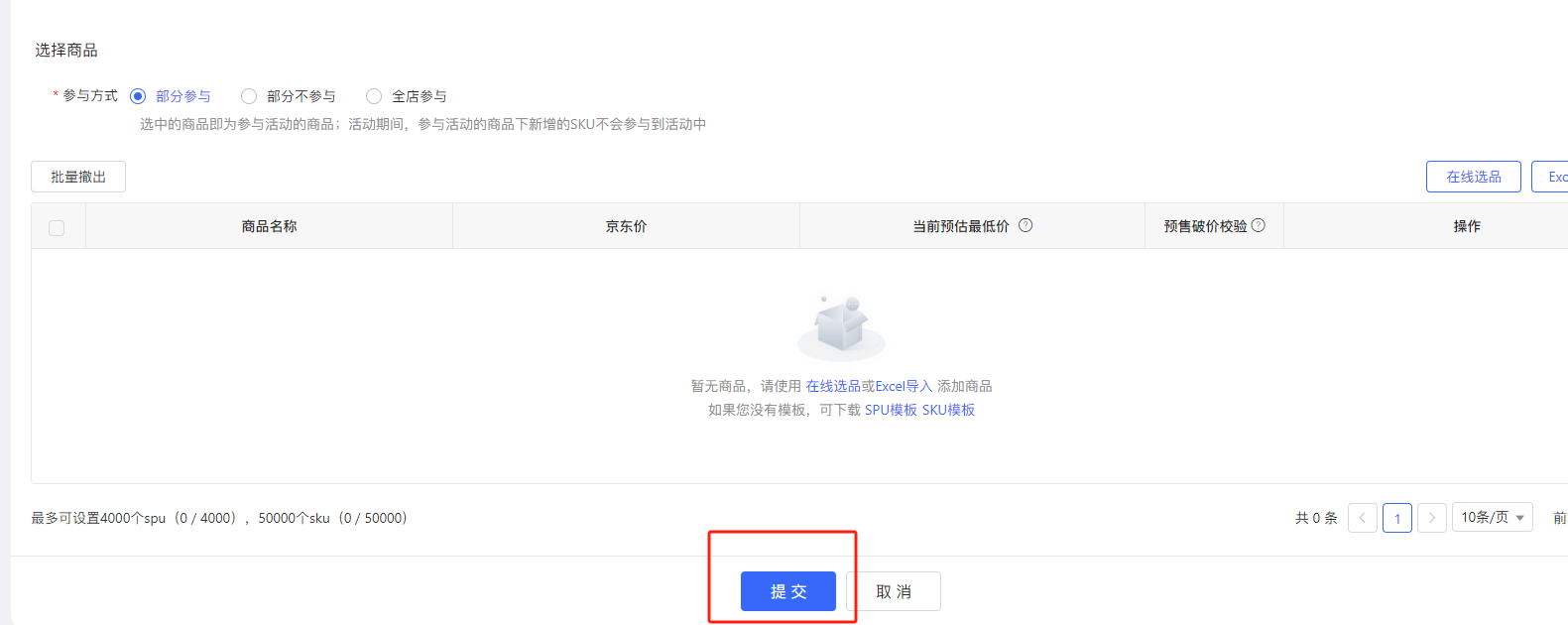Tick the select-all checkbox in table header
This screenshot has height=625, width=1568.
tap(57, 228)
